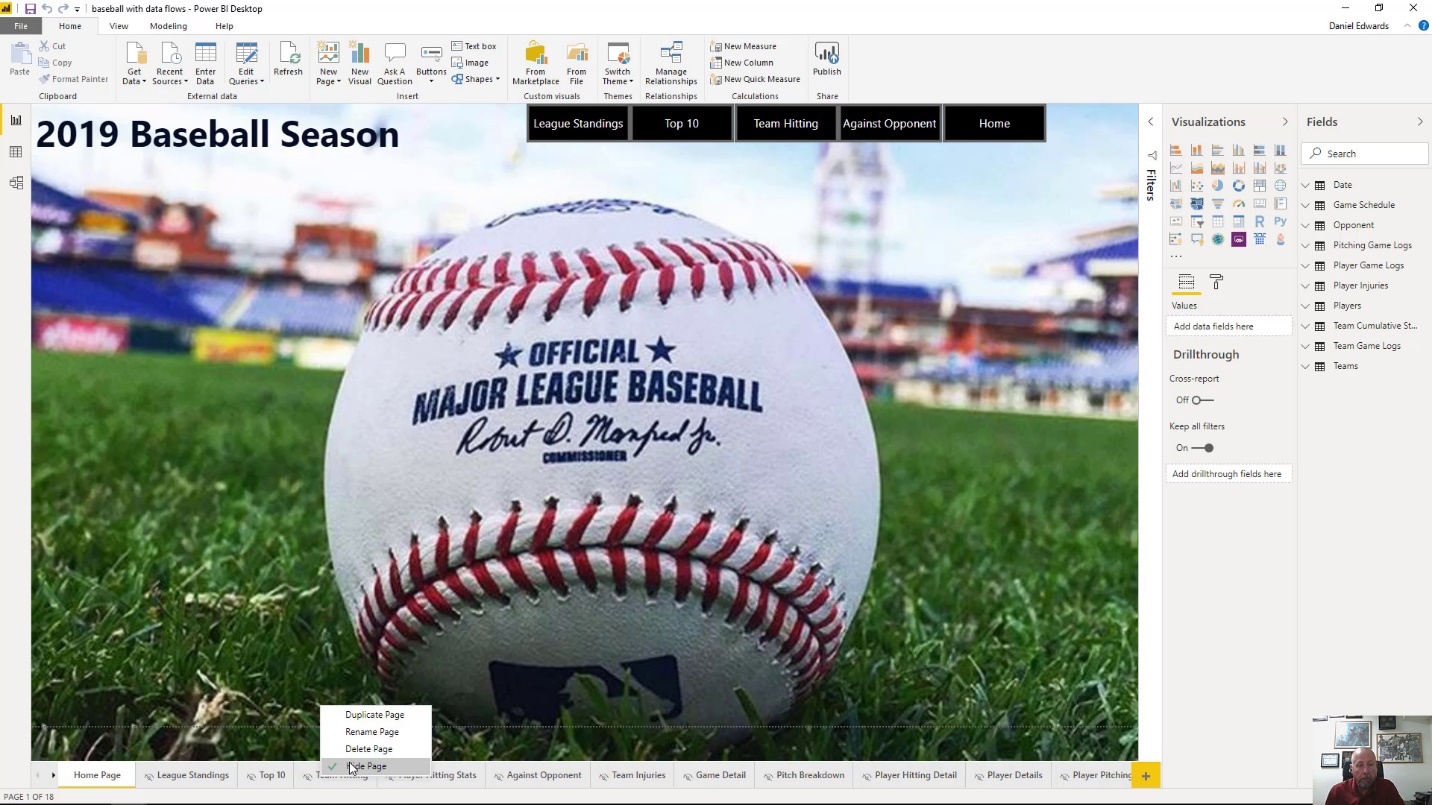Expand the Game Schedule table
This screenshot has width=1432, height=805.
click(1305, 205)
